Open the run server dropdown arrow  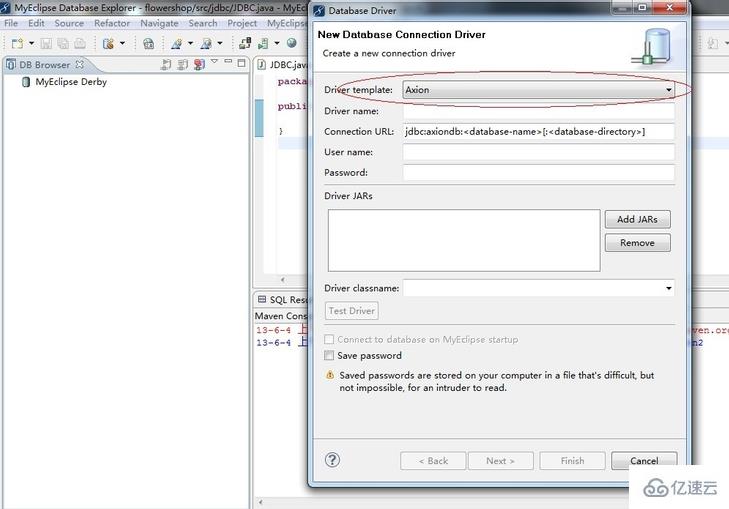pyautogui.click(x=277, y=44)
